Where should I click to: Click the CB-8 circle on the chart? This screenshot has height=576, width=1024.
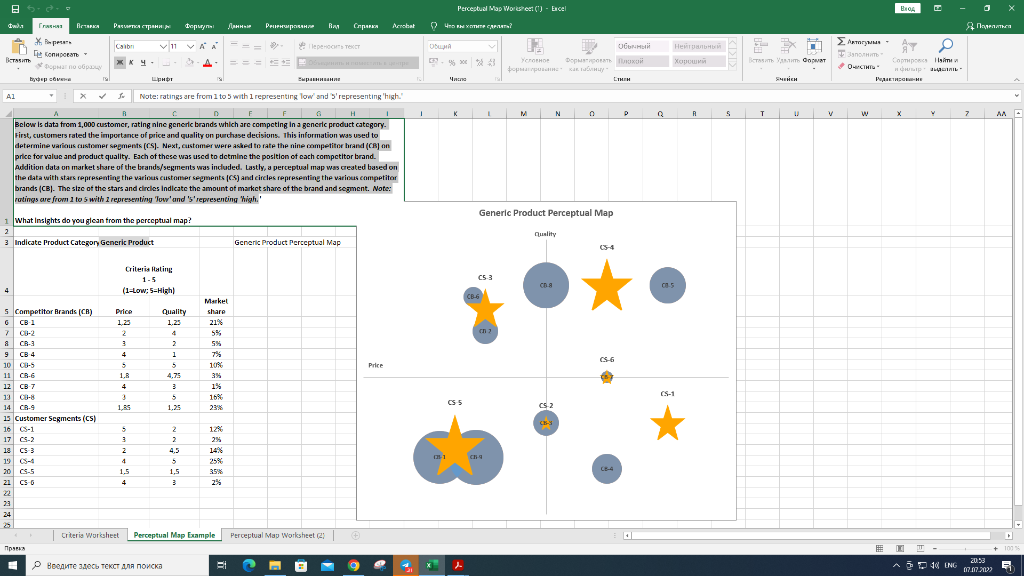(x=546, y=285)
